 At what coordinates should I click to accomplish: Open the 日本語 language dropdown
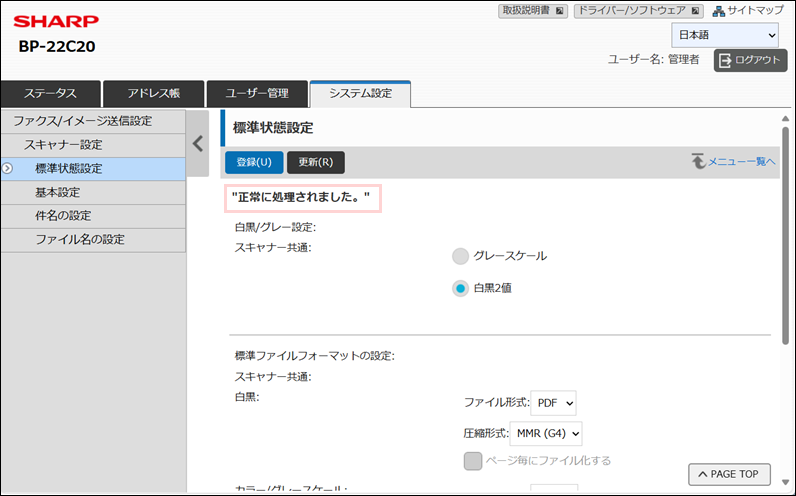click(x=725, y=35)
